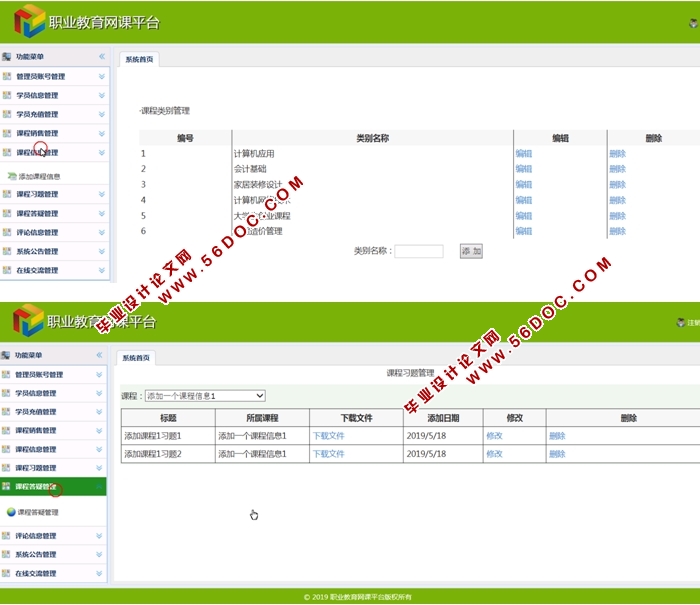Click the icon on the green highlighted 课程答疑管理 row

tap(7, 487)
